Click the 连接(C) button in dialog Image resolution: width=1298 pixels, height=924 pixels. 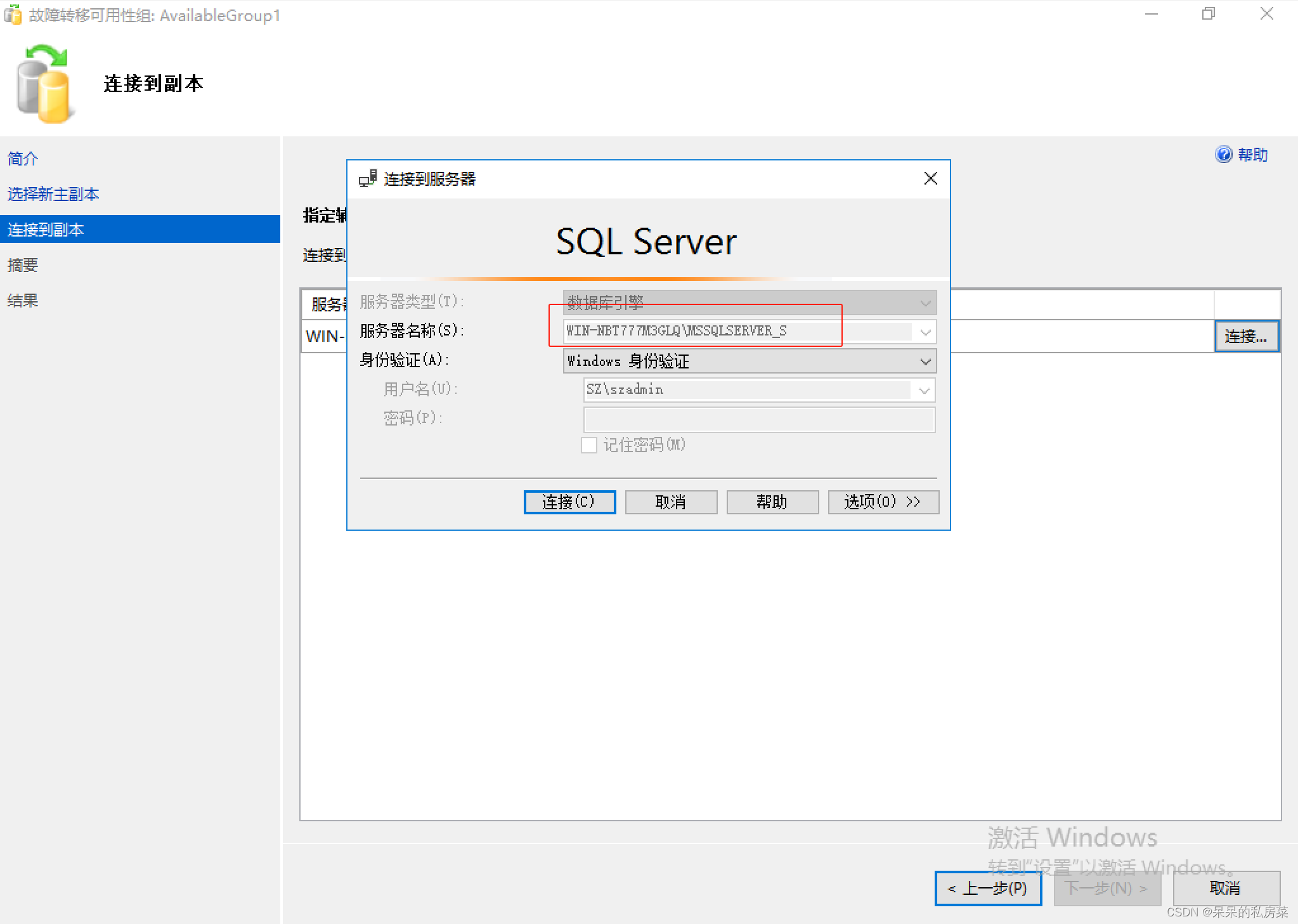569,502
